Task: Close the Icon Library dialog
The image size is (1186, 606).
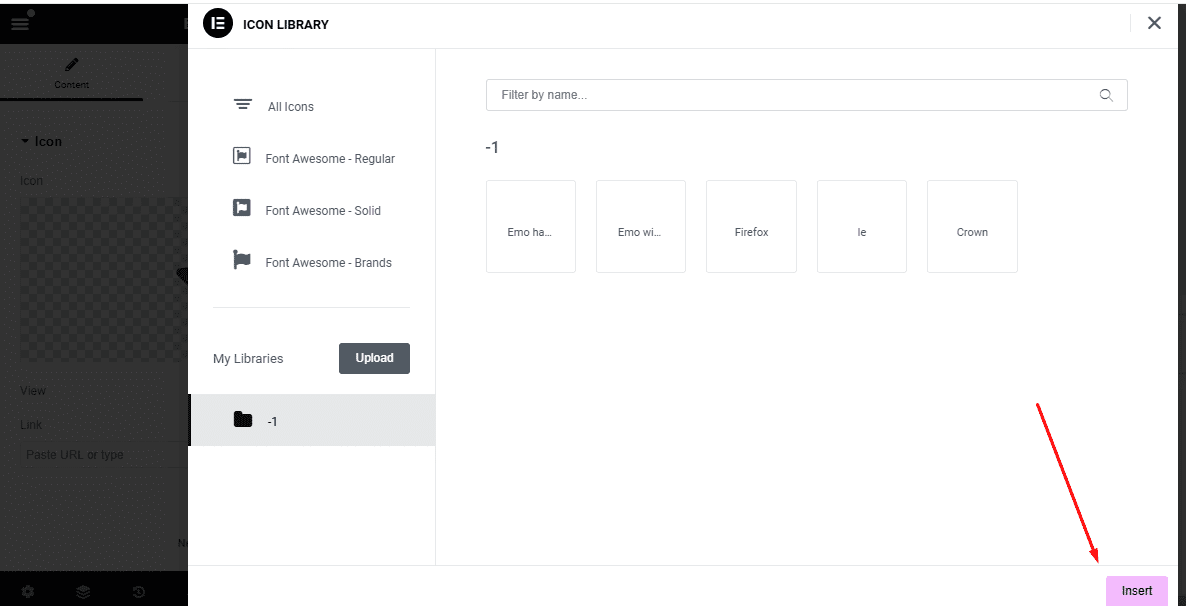Action: pyautogui.click(x=1154, y=23)
